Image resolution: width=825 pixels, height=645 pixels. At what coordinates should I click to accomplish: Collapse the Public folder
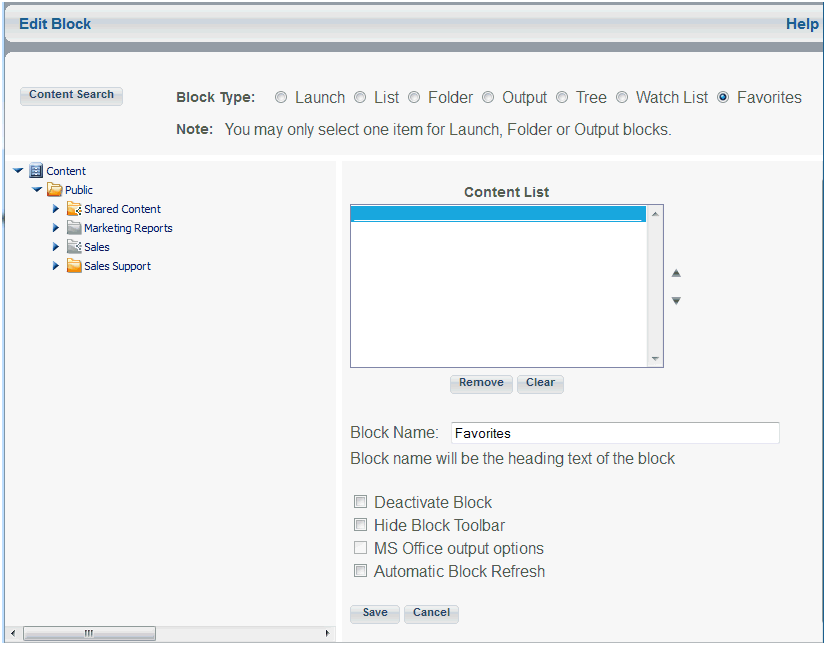tap(37, 189)
